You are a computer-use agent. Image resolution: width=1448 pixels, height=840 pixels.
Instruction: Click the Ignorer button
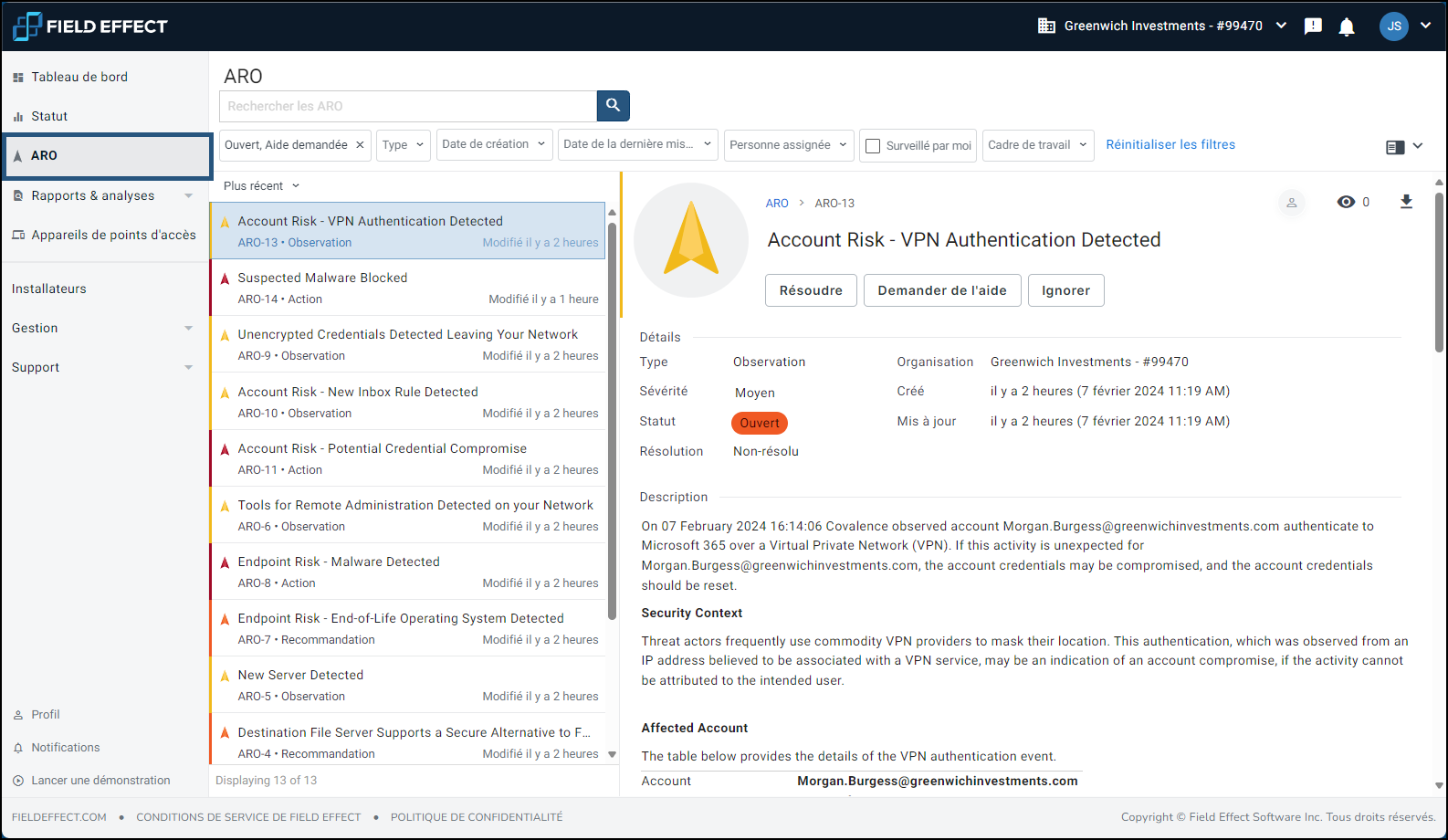[x=1065, y=290]
